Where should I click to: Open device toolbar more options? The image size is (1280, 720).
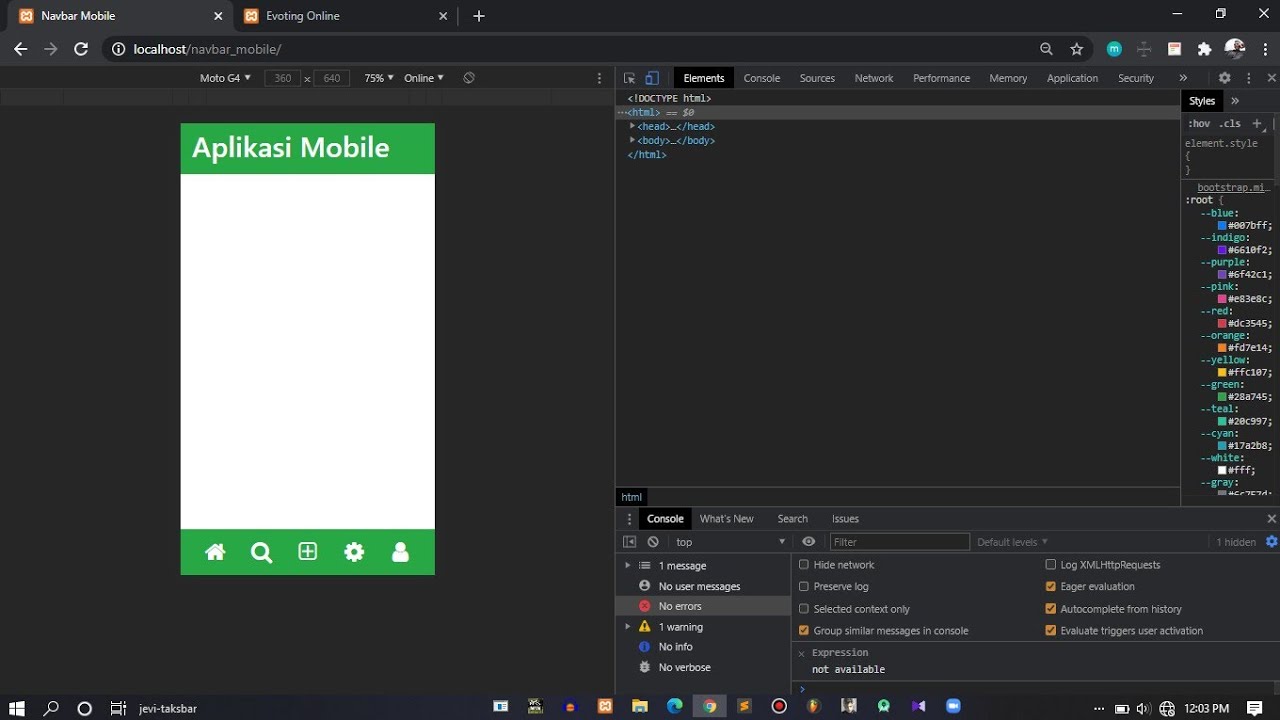600,78
